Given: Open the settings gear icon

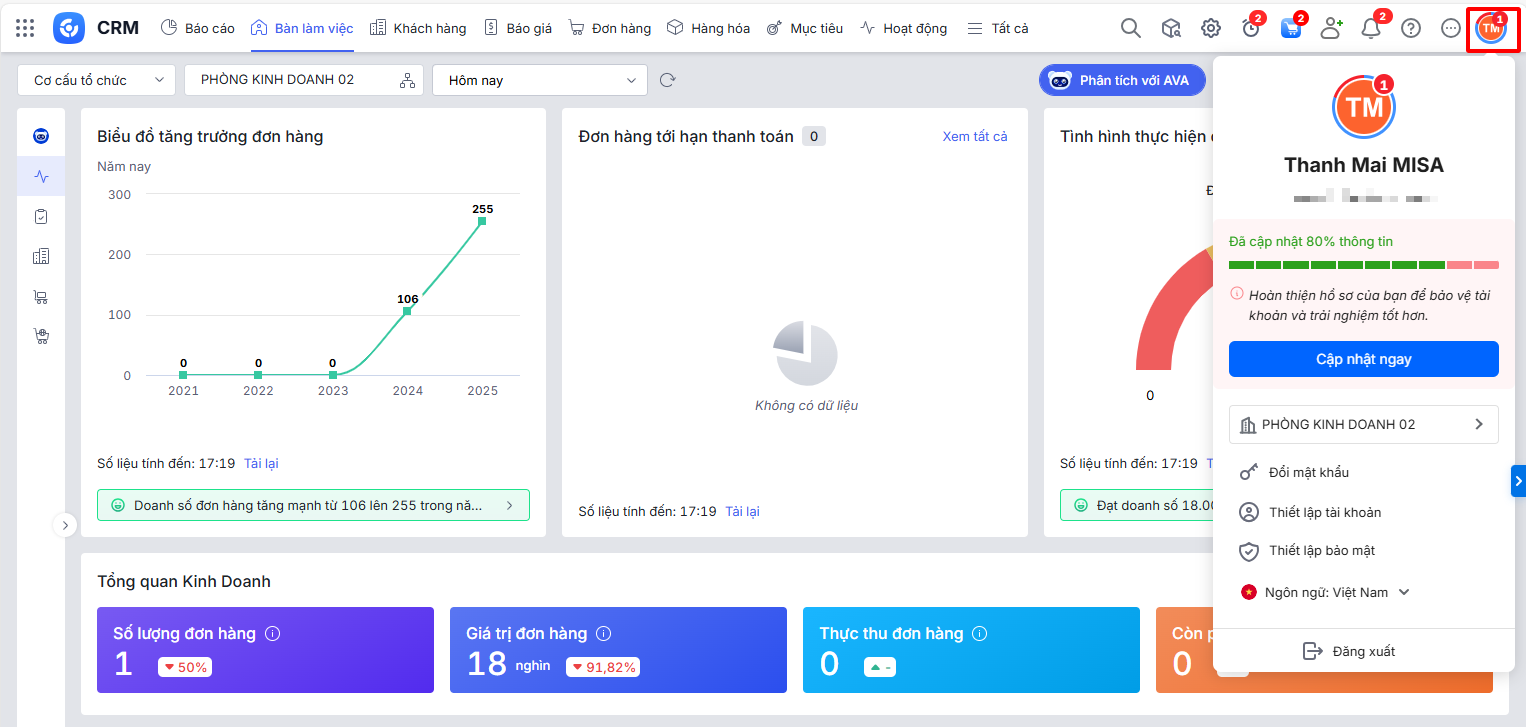Looking at the screenshot, I should click(x=1210, y=28).
